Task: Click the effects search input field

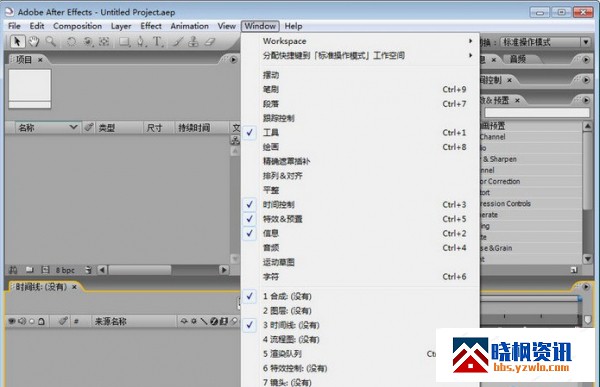Action: coord(537,113)
